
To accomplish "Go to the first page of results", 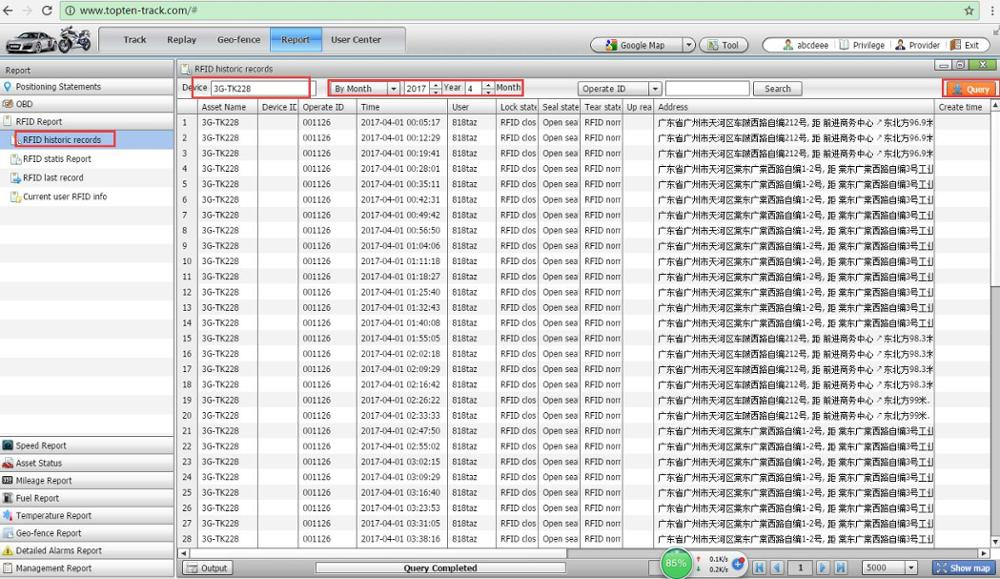I will pyautogui.click(x=759, y=568).
